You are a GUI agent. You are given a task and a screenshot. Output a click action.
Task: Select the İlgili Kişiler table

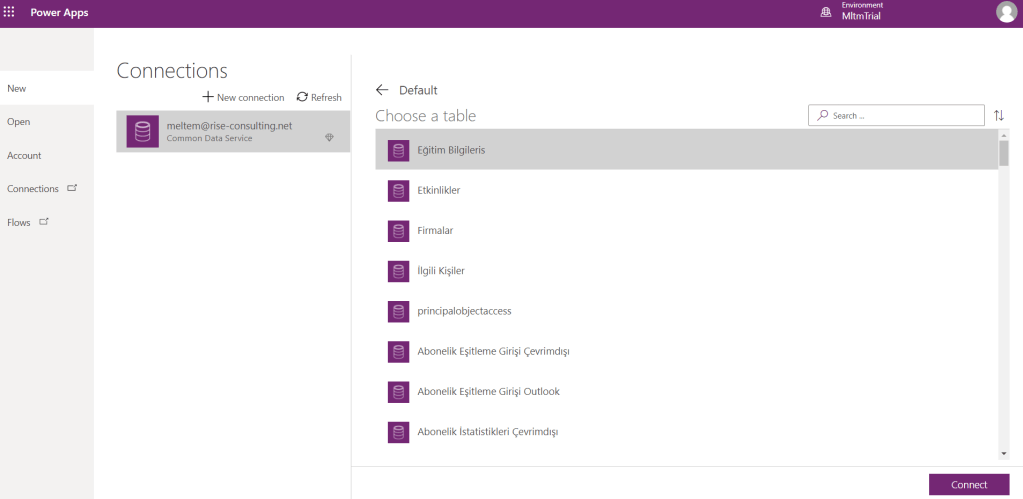click(x=441, y=271)
